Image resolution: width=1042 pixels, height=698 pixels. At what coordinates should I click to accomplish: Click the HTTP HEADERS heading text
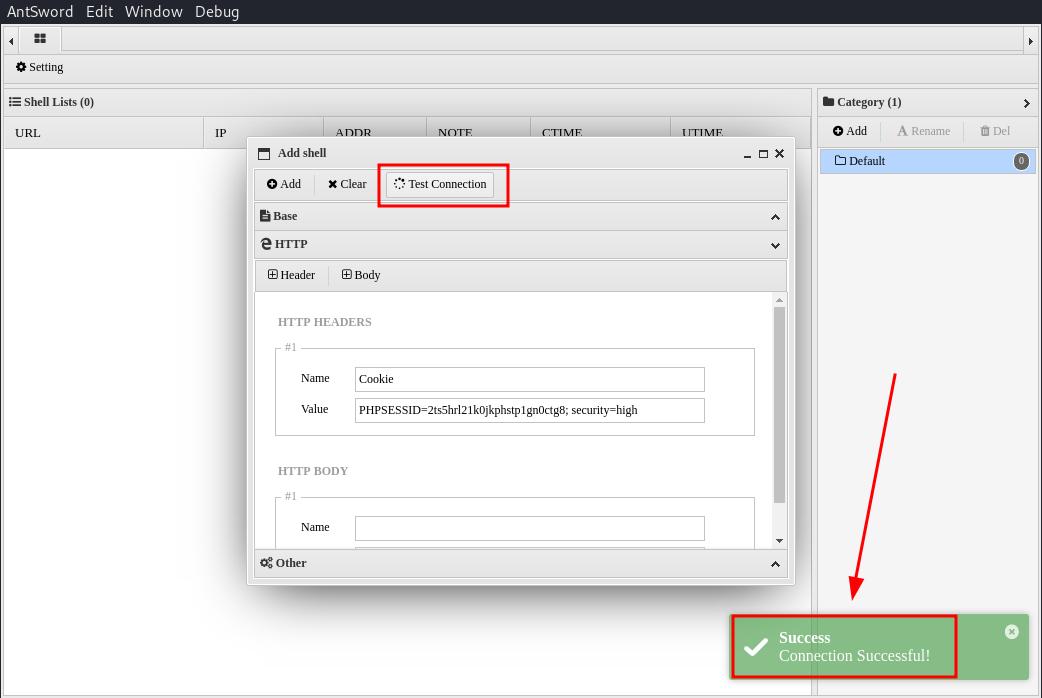point(324,322)
